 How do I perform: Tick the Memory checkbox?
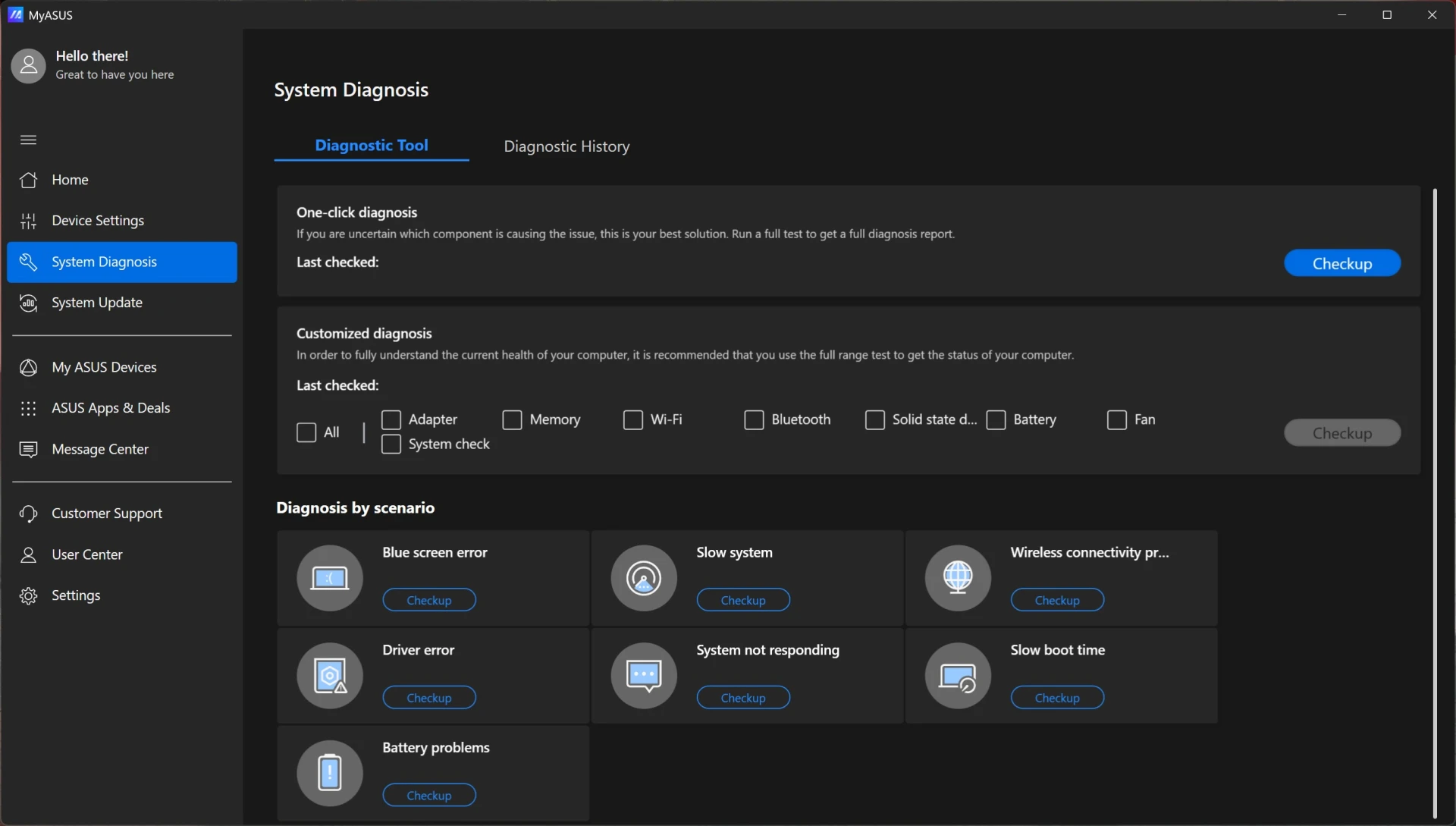point(513,419)
